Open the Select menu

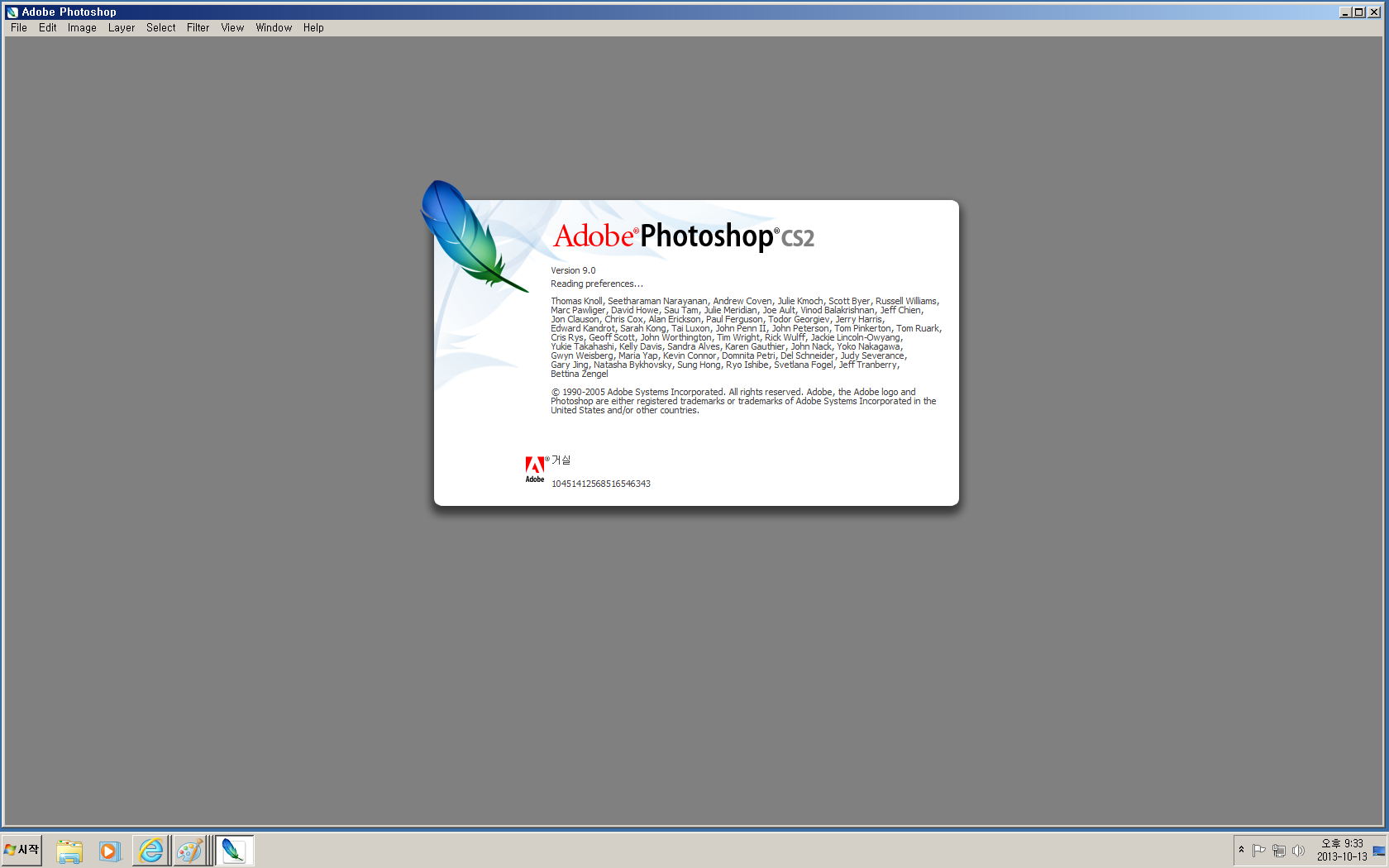pos(161,27)
